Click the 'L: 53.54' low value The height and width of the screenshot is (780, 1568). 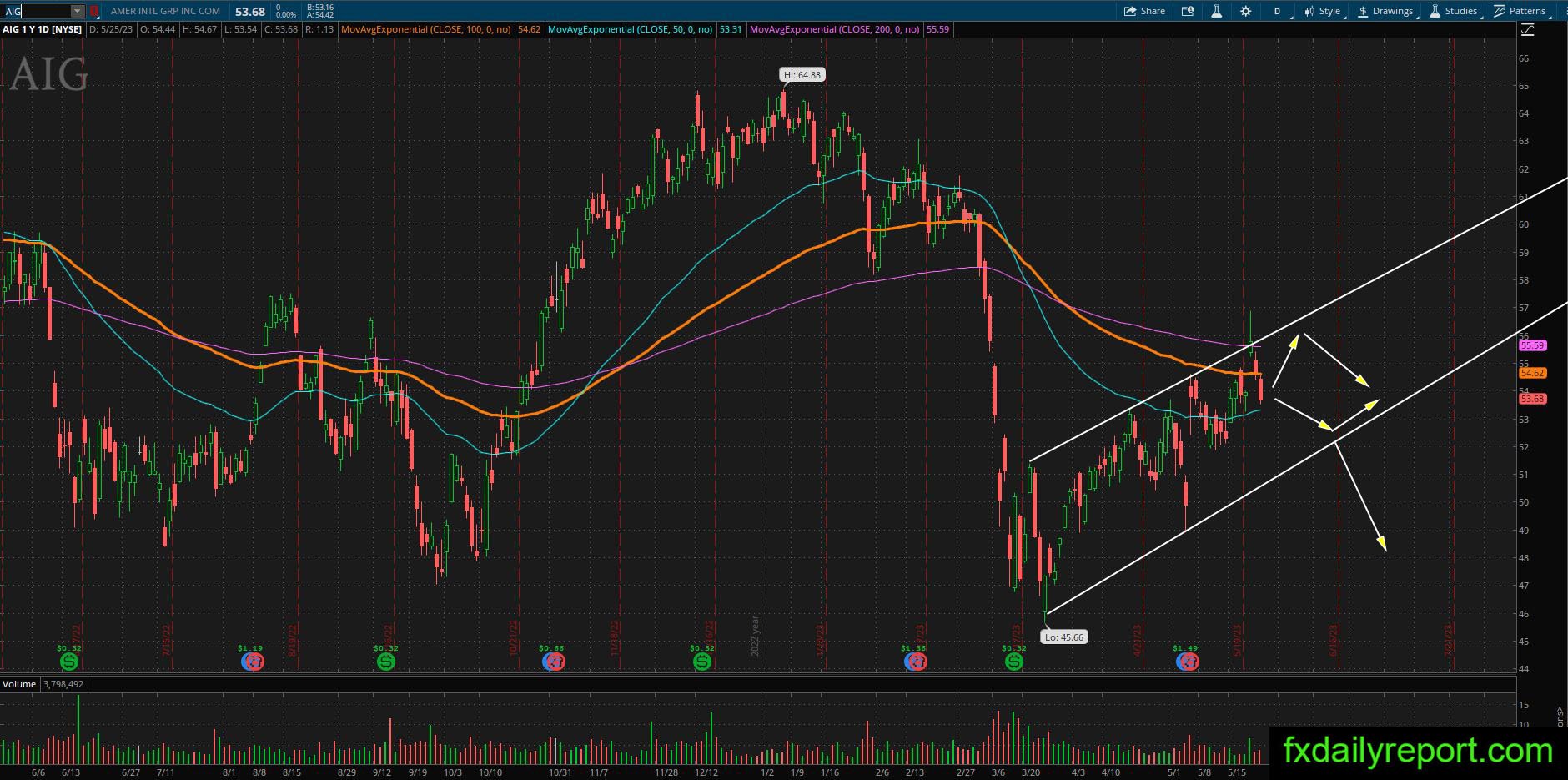[x=241, y=29]
